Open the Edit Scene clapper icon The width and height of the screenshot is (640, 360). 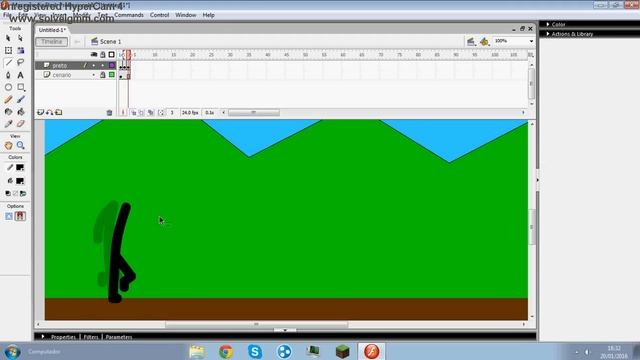pyautogui.click(x=471, y=41)
